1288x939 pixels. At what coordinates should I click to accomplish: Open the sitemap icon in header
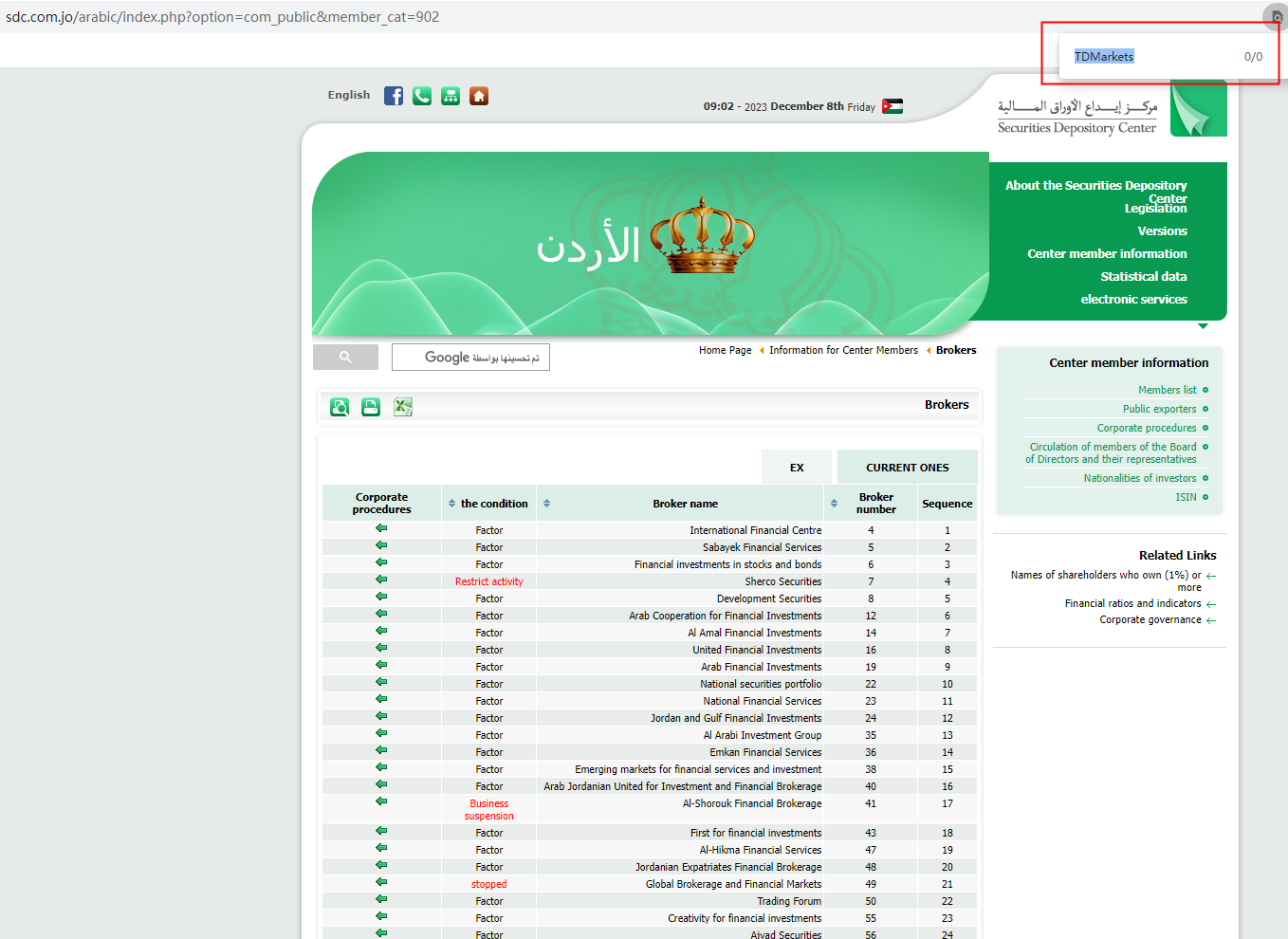(451, 96)
